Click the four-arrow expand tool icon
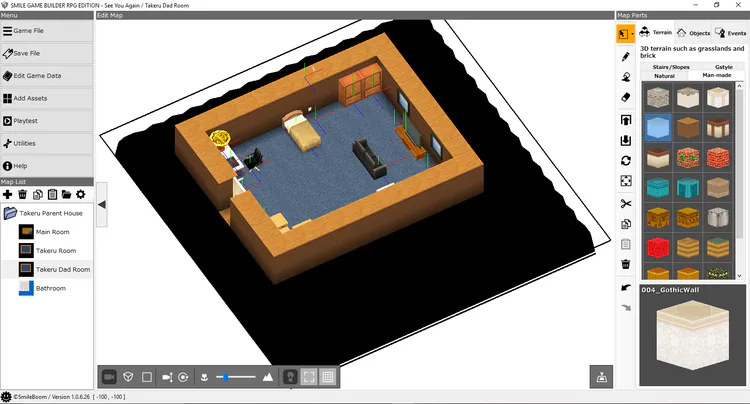Screen dimensions: 750x404 [626, 181]
